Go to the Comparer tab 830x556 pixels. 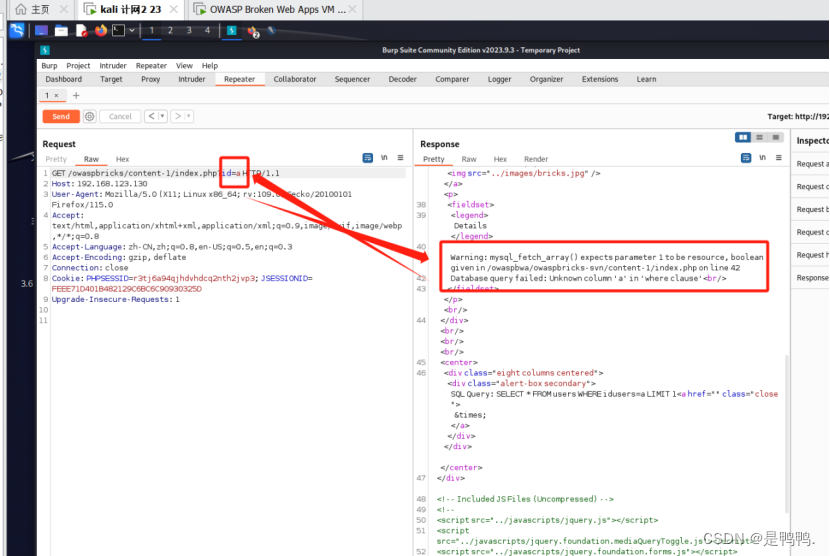[452, 79]
